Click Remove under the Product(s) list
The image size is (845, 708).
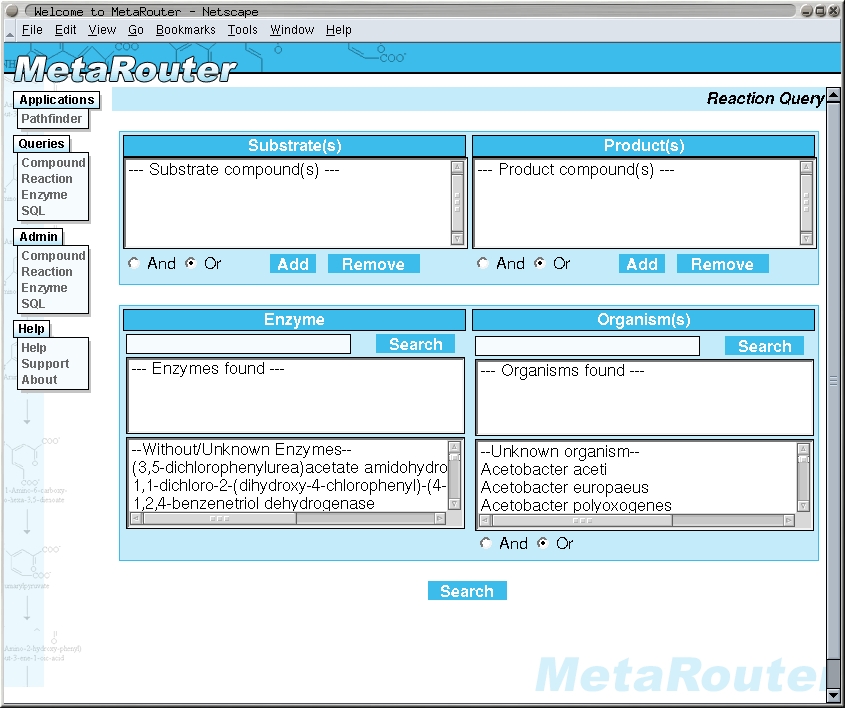coord(723,264)
